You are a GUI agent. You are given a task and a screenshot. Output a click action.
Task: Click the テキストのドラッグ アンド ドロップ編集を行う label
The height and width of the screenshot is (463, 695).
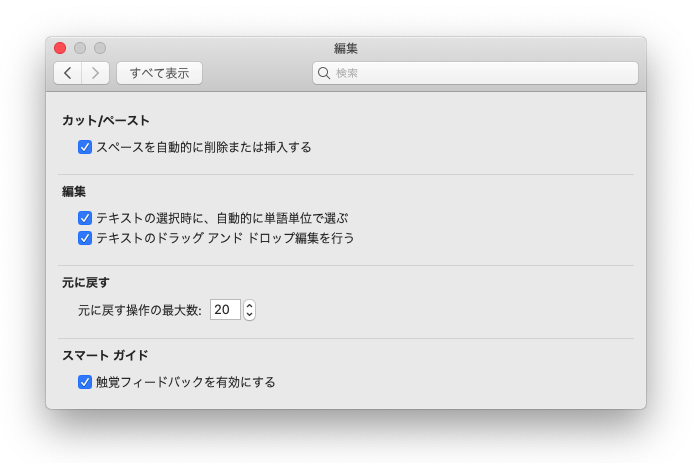225,238
